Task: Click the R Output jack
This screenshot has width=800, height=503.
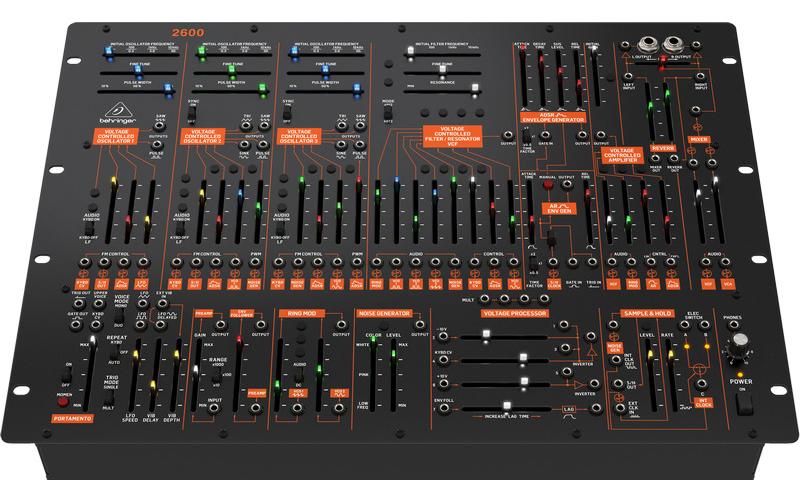Action: click(x=673, y=44)
